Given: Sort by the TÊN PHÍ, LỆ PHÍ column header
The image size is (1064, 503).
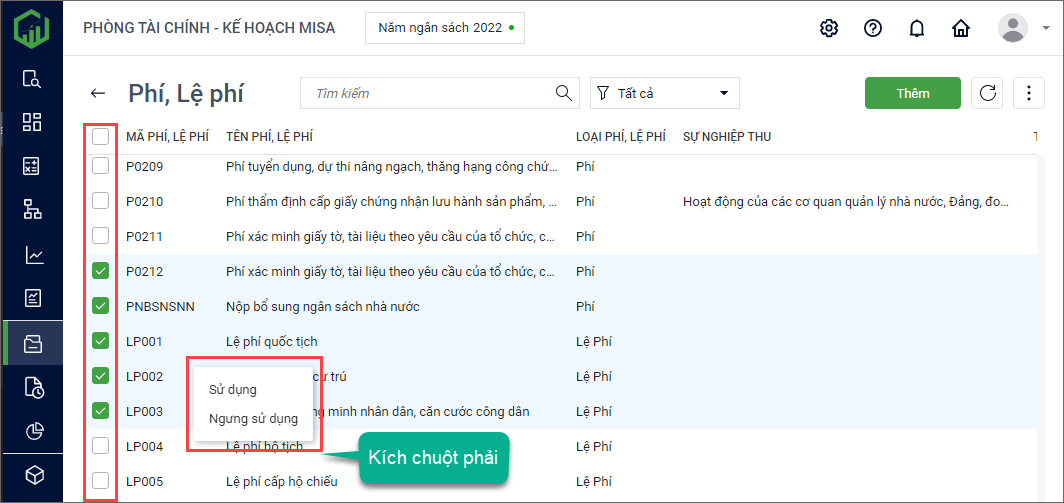Looking at the screenshot, I should pos(270,136).
